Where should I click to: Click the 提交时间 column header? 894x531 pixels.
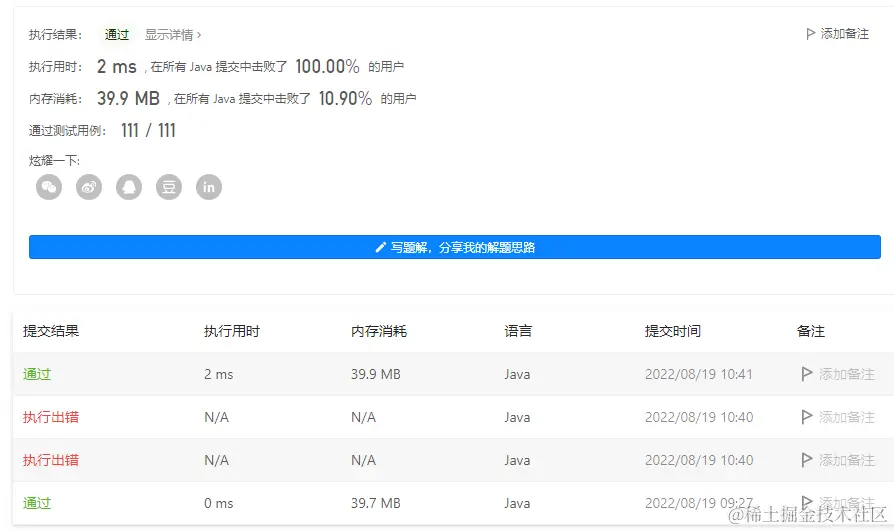(x=673, y=331)
